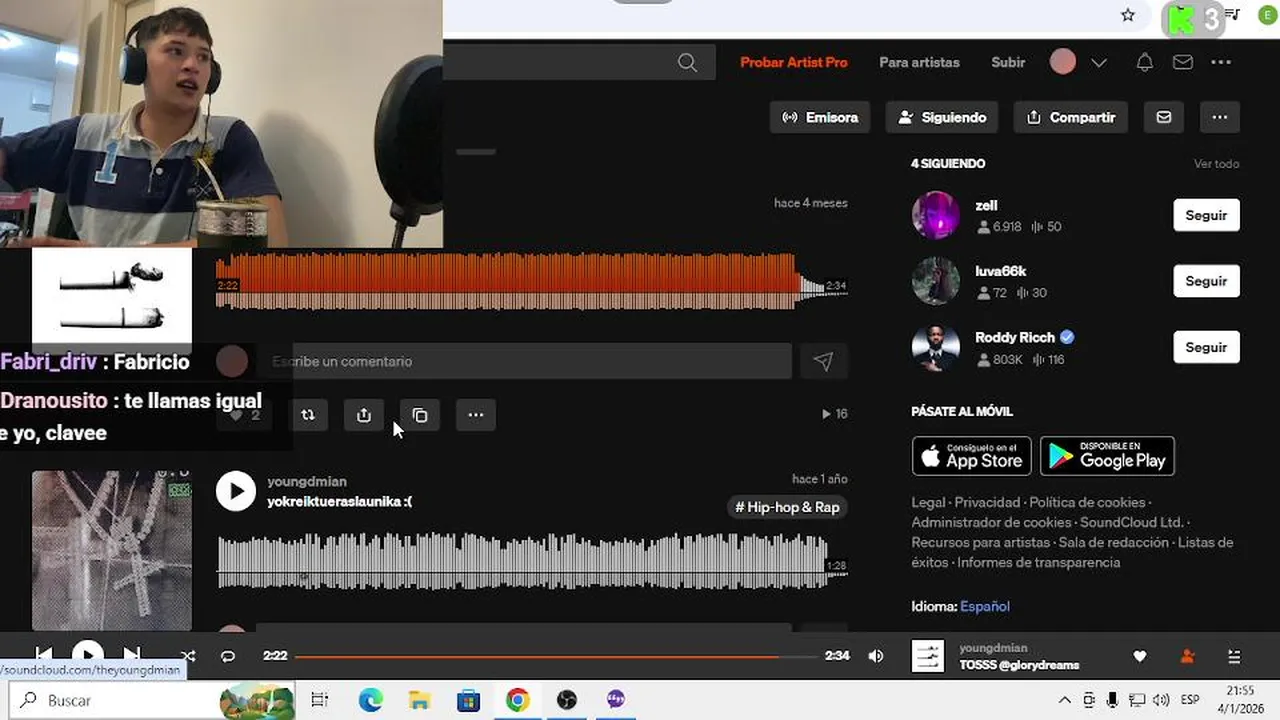Screen dimensions: 1280x720
Task: Open yokreiktueraslaunika cover artwork
Action: pyautogui.click(x=112, y=551)
